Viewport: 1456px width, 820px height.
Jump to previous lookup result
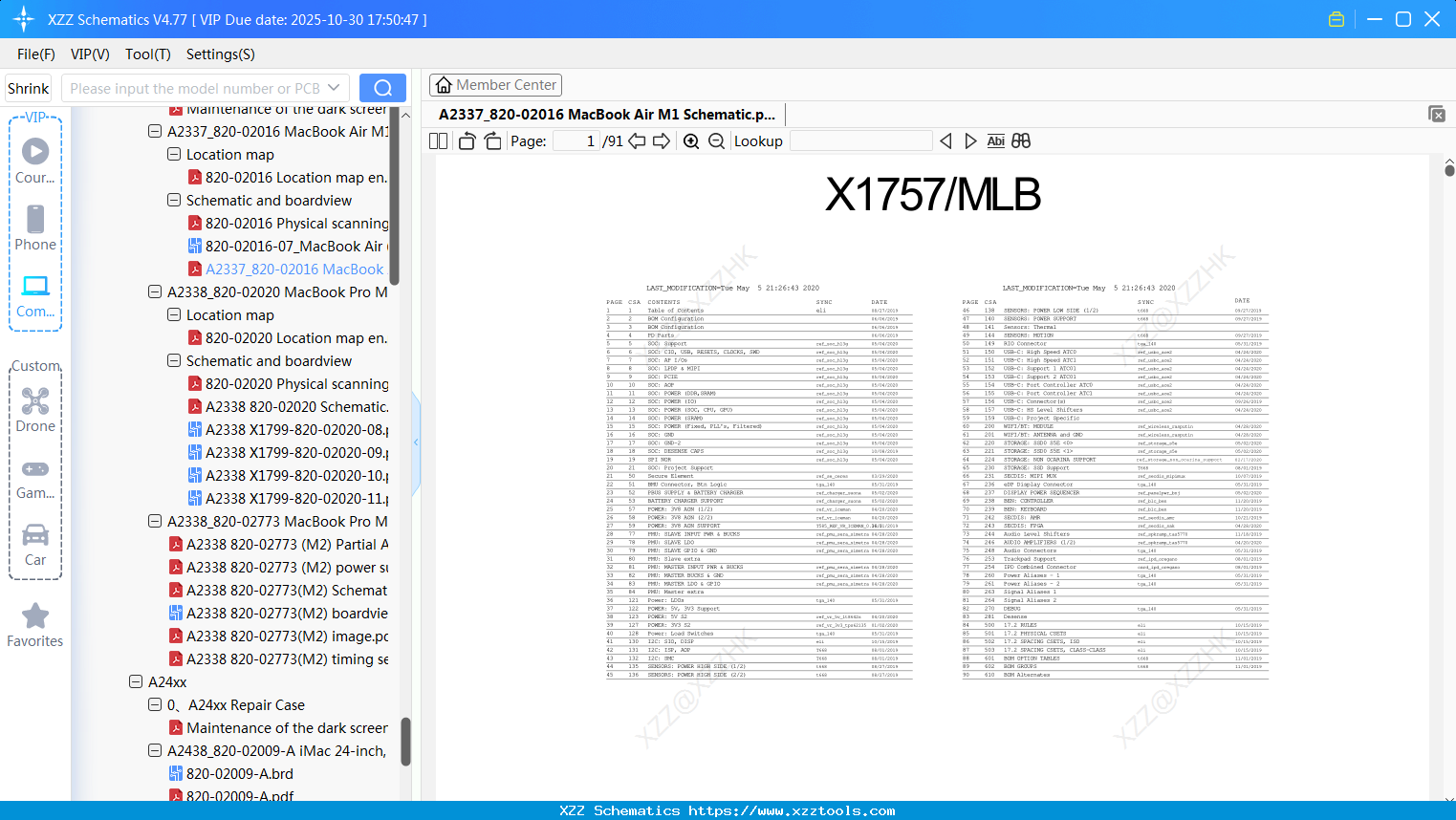(x=945, y=141)
